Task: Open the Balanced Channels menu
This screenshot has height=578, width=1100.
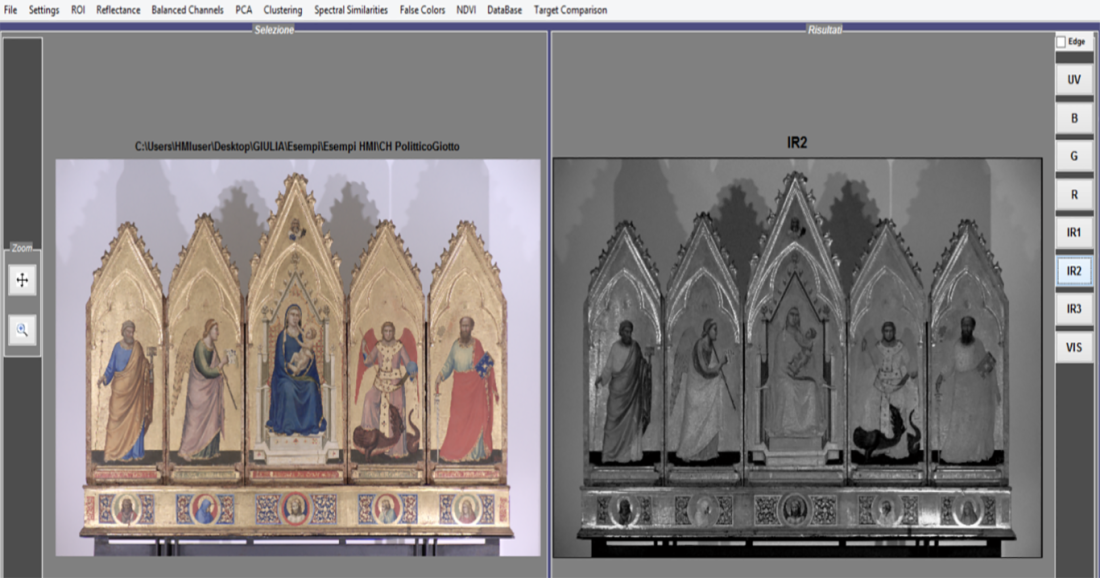Action: 187,10
